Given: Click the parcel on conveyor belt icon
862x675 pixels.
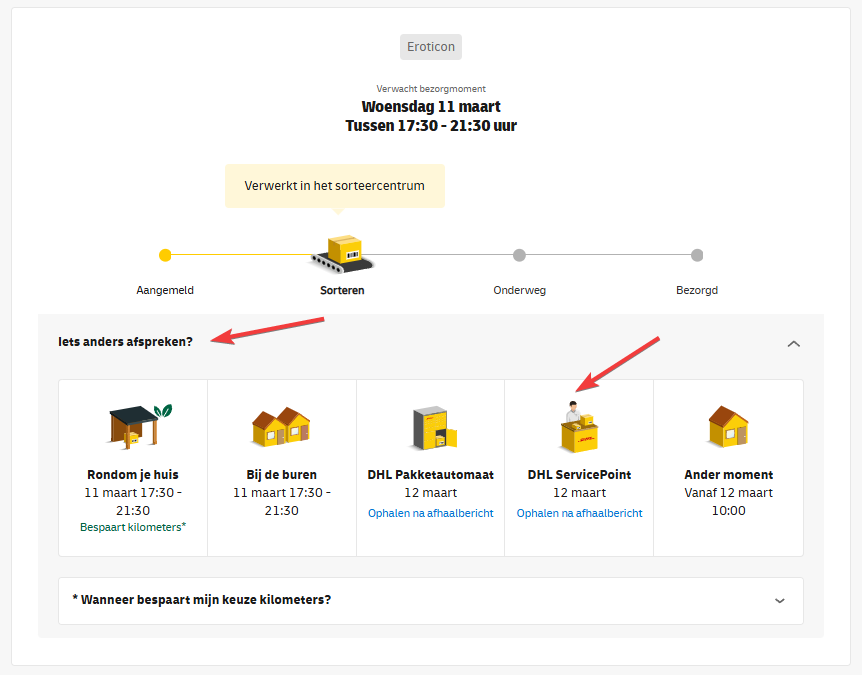Looking at the screenshot, I should click(x=342, y=254).
